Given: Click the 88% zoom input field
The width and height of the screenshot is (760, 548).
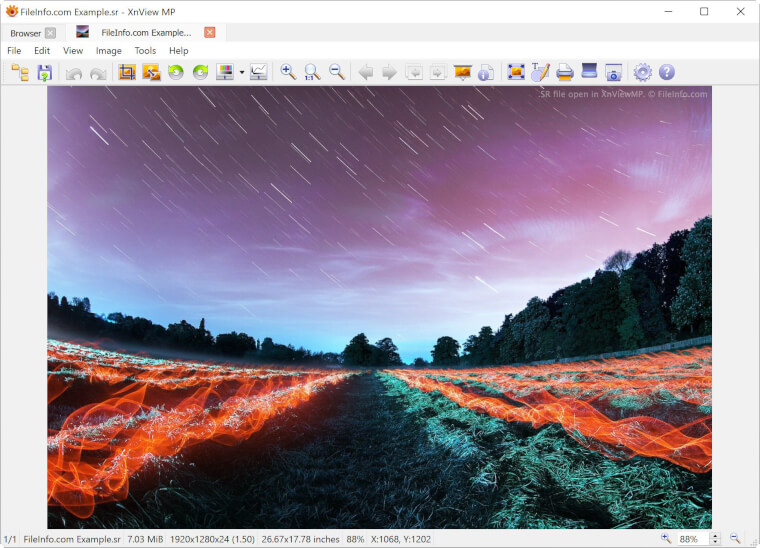Looking at the screenshot, I should pos(691,539).
